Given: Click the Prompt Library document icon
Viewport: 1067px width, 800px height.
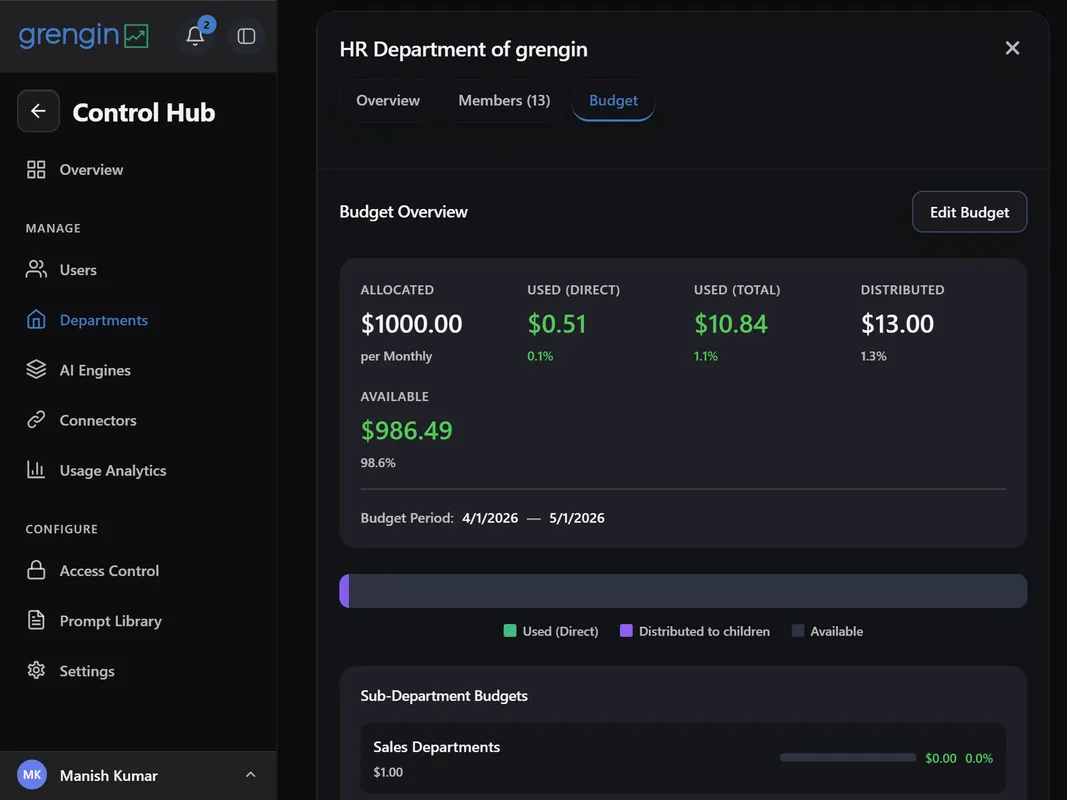Looking at the screenshot, I should [36, 620].
